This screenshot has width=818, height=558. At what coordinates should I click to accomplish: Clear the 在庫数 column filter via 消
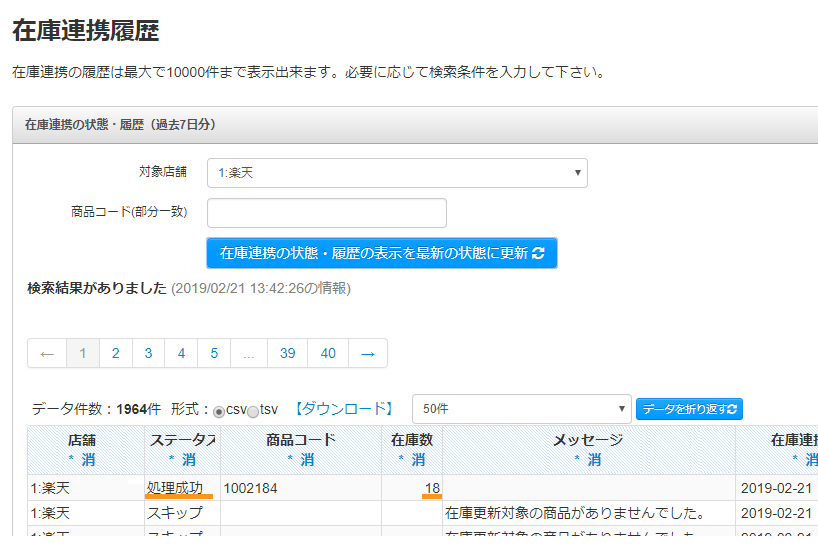pyautogui.click(x=418, y=460)
